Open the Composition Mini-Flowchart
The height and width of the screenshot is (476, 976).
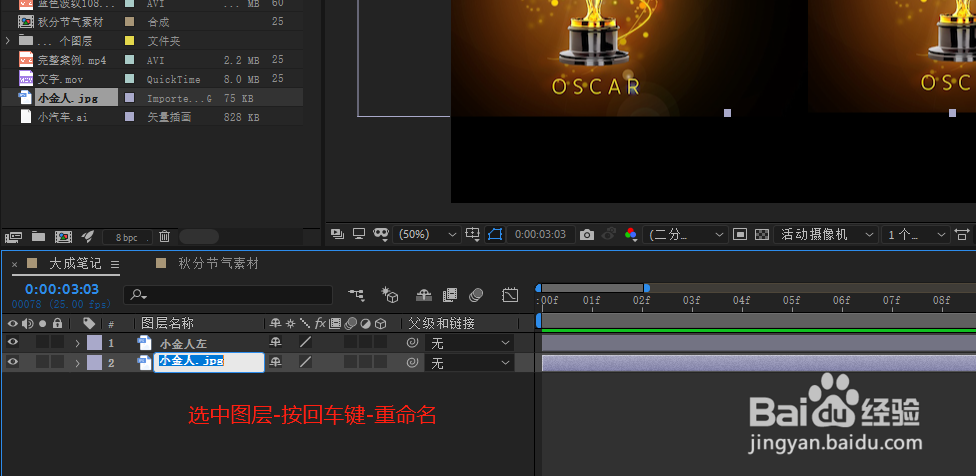pyautogui.click(x=356, y=294)
